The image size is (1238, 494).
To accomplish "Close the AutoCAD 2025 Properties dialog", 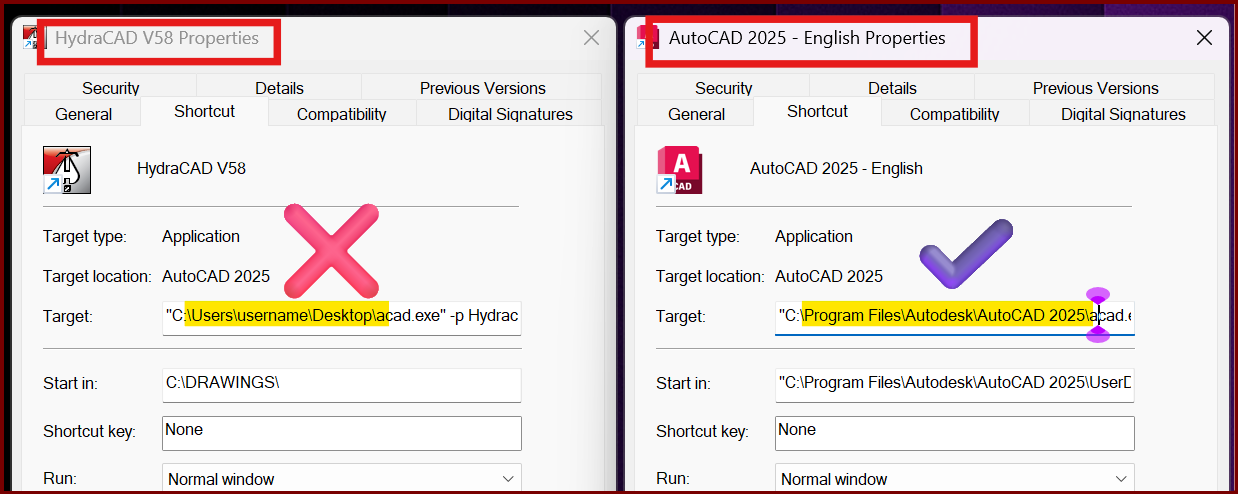I will 1204,38.
